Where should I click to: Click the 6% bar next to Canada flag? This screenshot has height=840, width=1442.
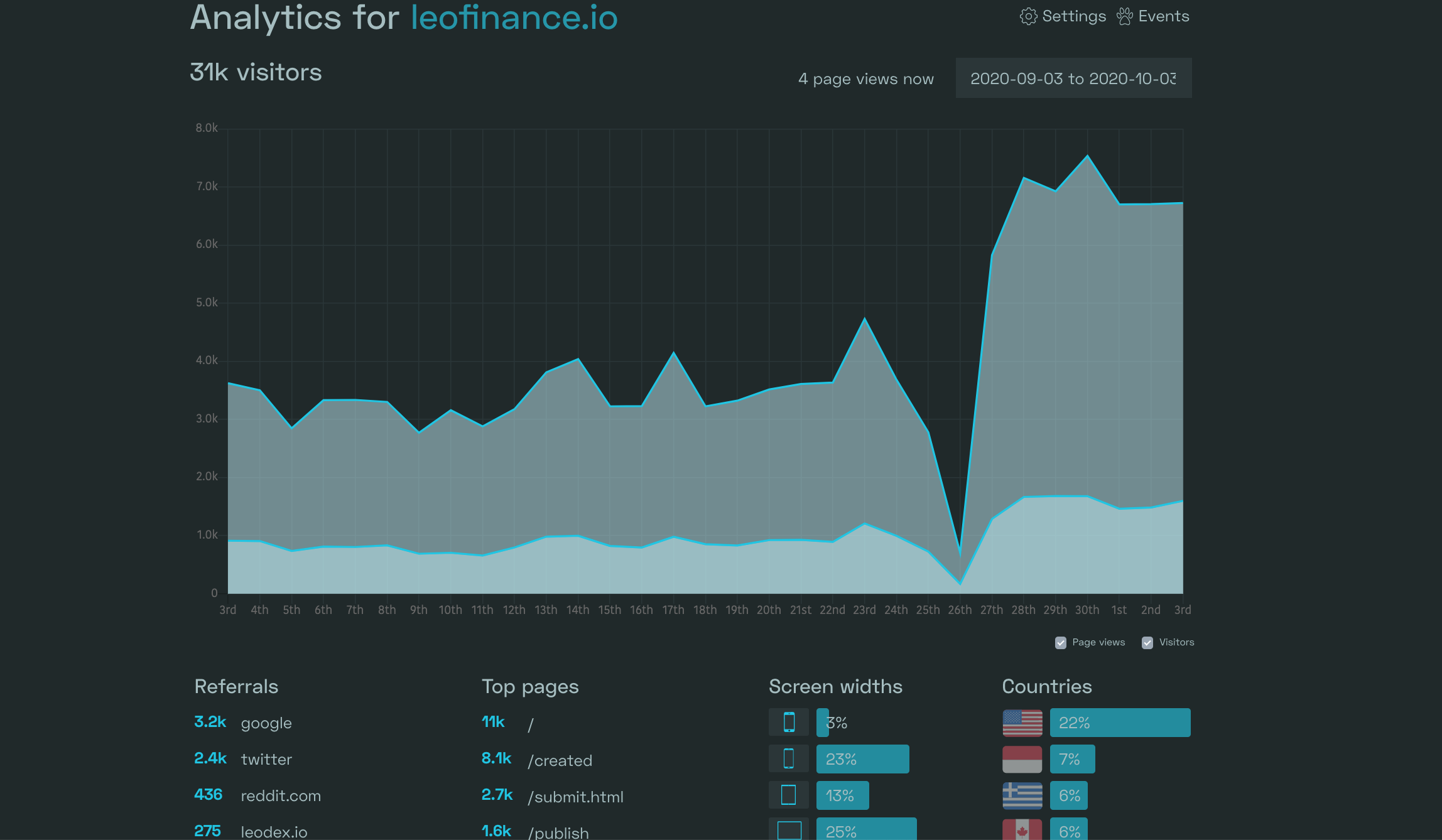(x=1069, y=829)
